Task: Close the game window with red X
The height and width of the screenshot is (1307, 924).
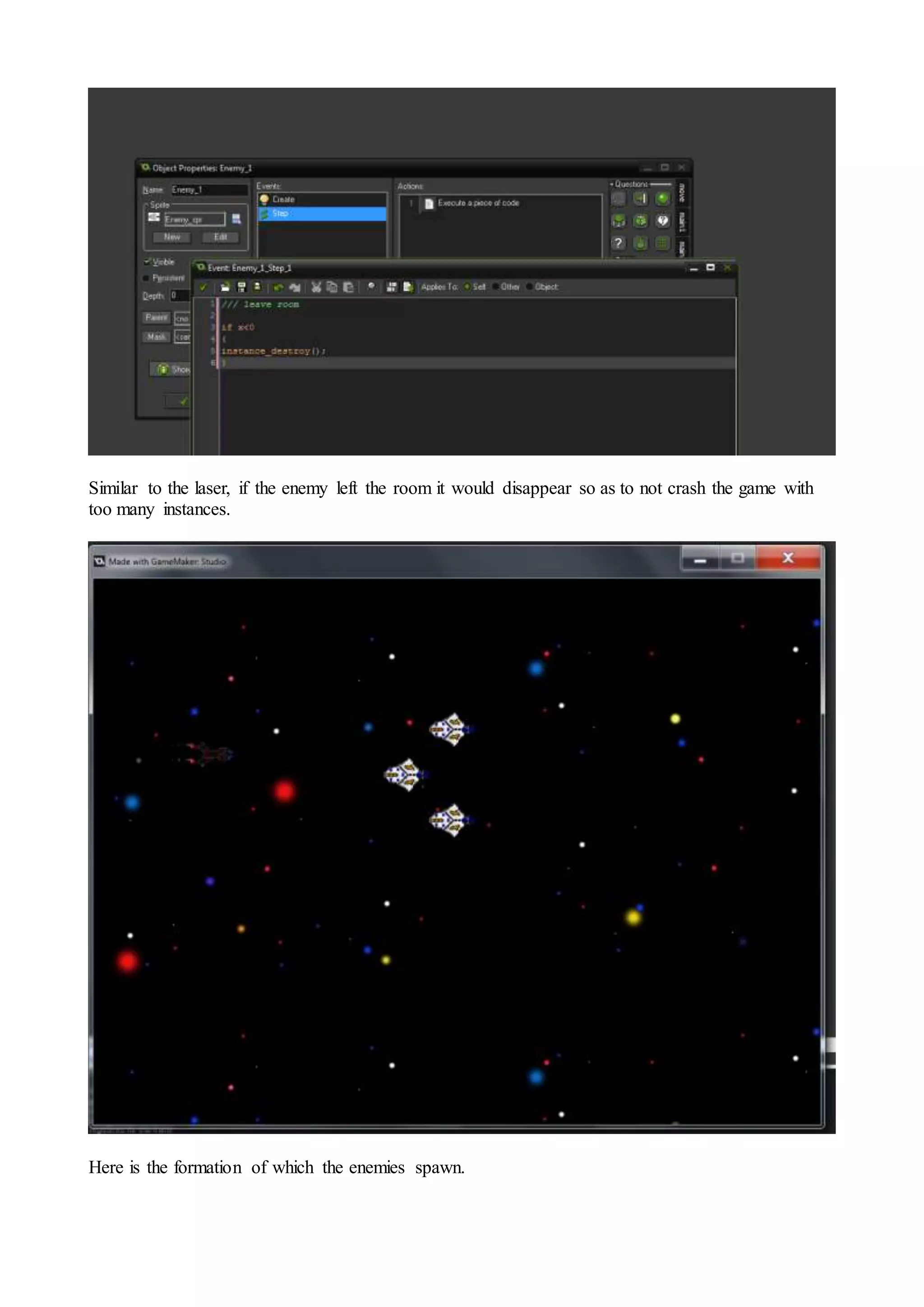Action: [788, 558]
